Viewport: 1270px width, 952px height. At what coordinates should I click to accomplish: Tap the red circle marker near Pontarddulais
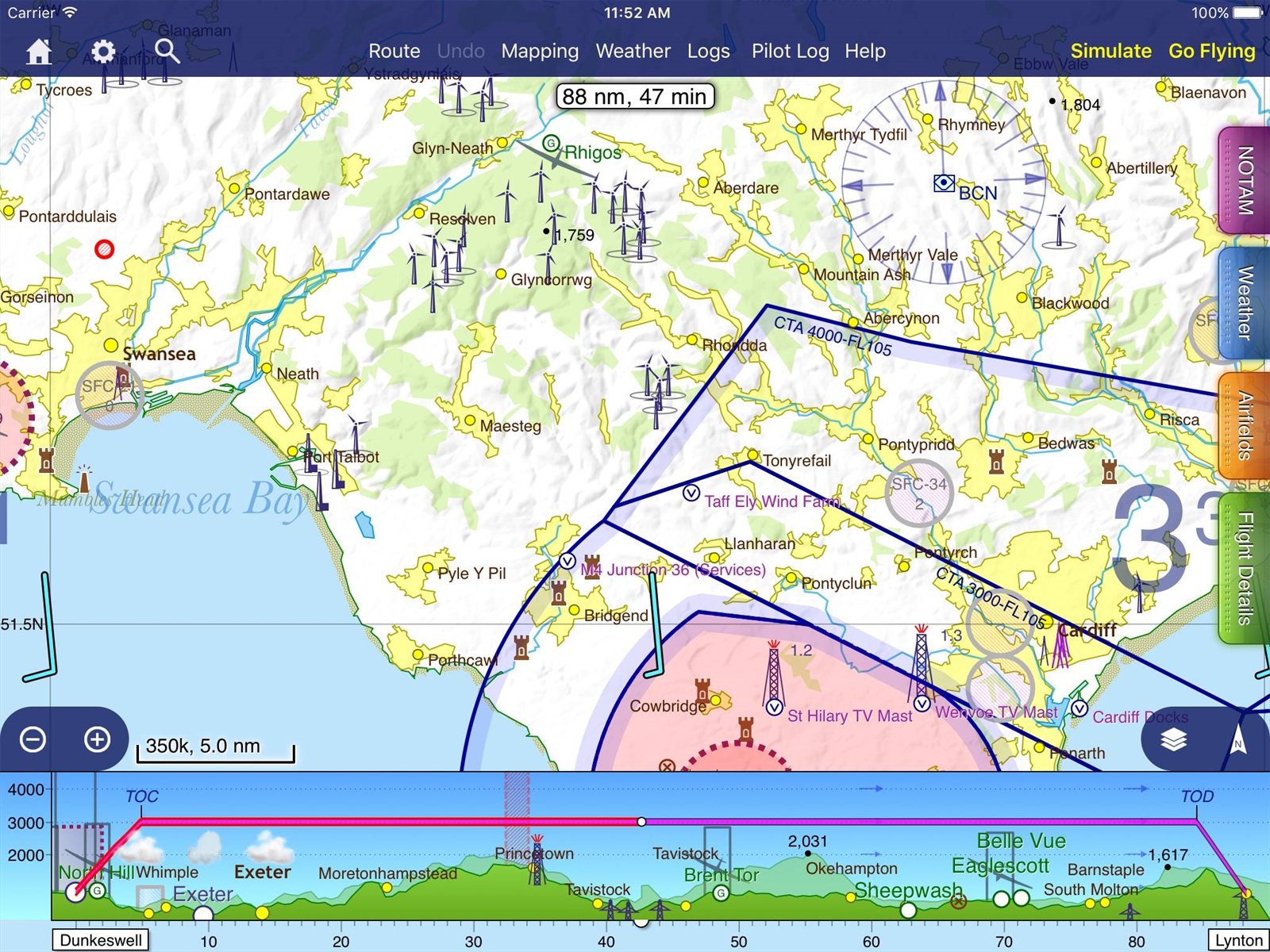tap(104, 249)
